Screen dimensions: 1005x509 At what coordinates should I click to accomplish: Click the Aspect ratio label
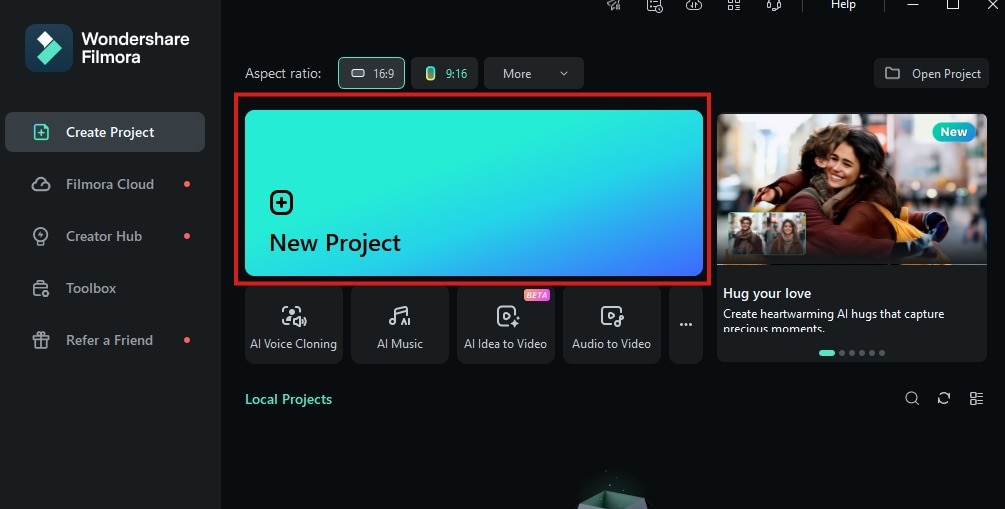(283, 73)
